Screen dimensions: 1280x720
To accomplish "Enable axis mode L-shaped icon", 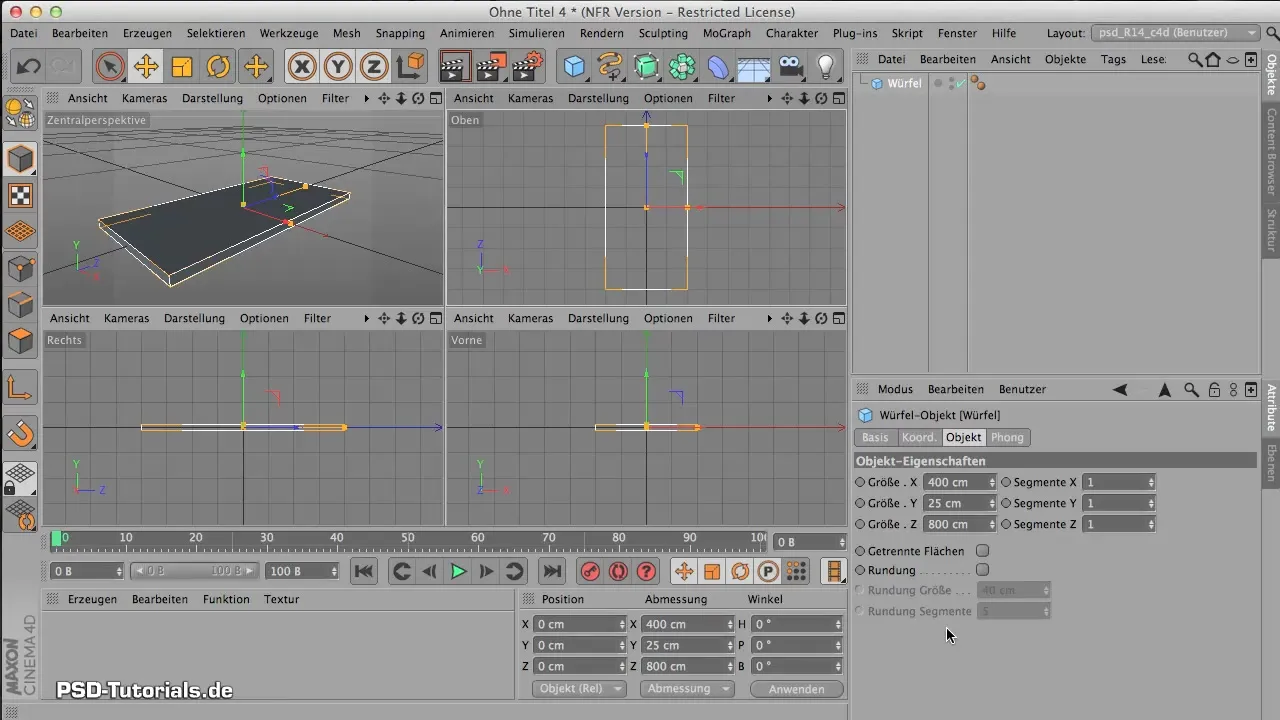I will click(x=20, y=387).
